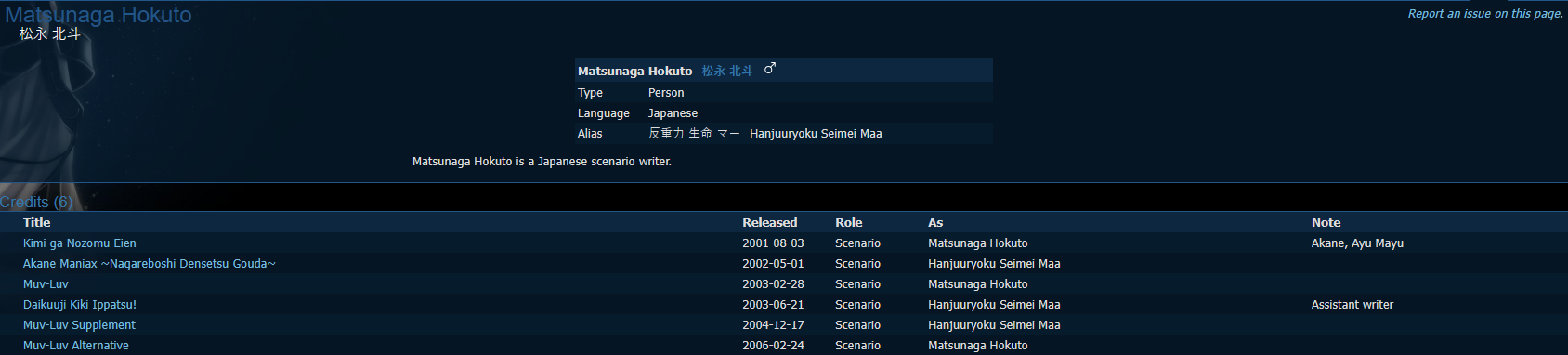
Task: Click the Role column header
Action: coord(848,223)
